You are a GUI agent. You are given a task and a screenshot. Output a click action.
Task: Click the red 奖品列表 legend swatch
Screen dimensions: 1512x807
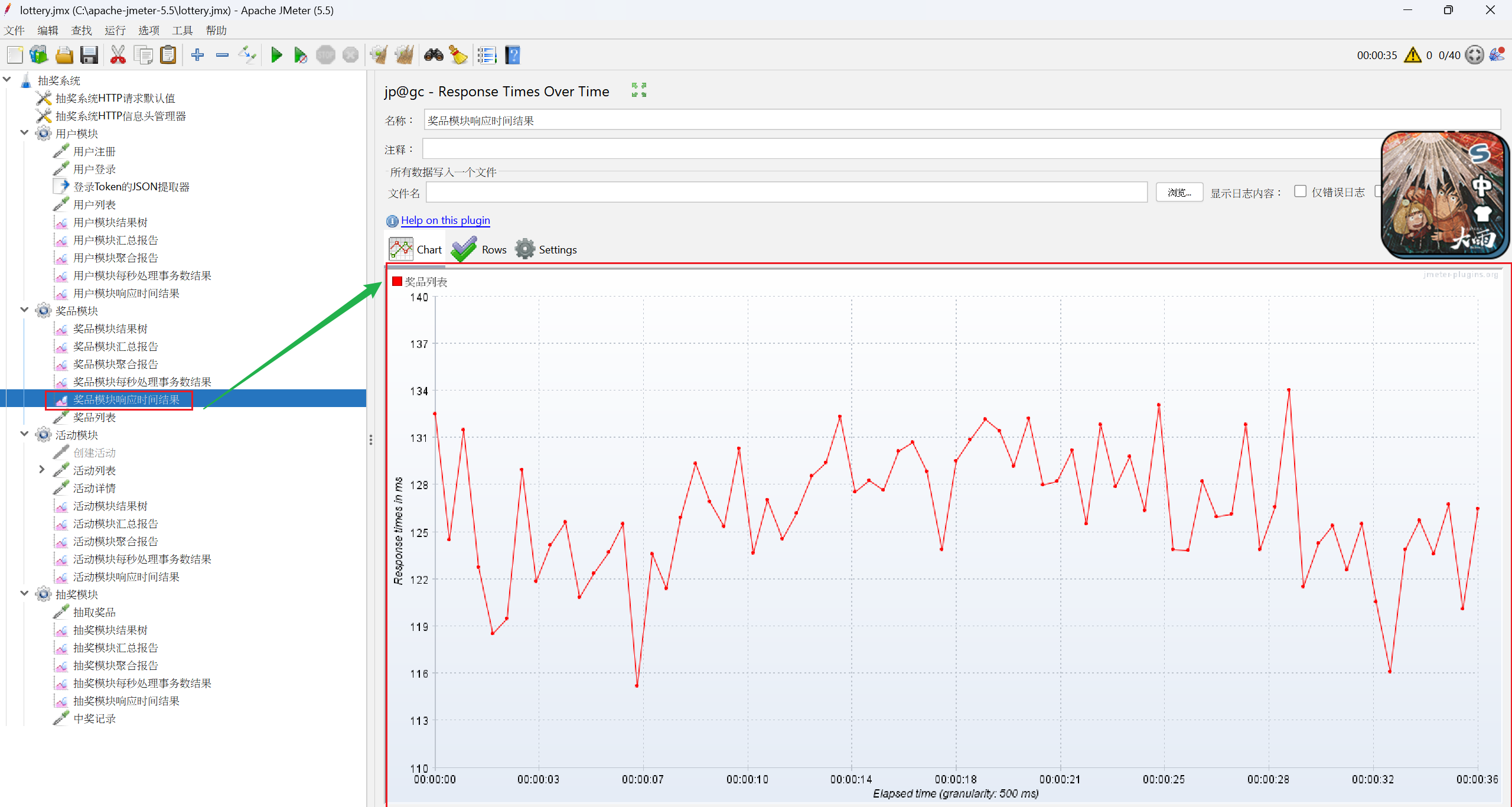coord(397,282)
